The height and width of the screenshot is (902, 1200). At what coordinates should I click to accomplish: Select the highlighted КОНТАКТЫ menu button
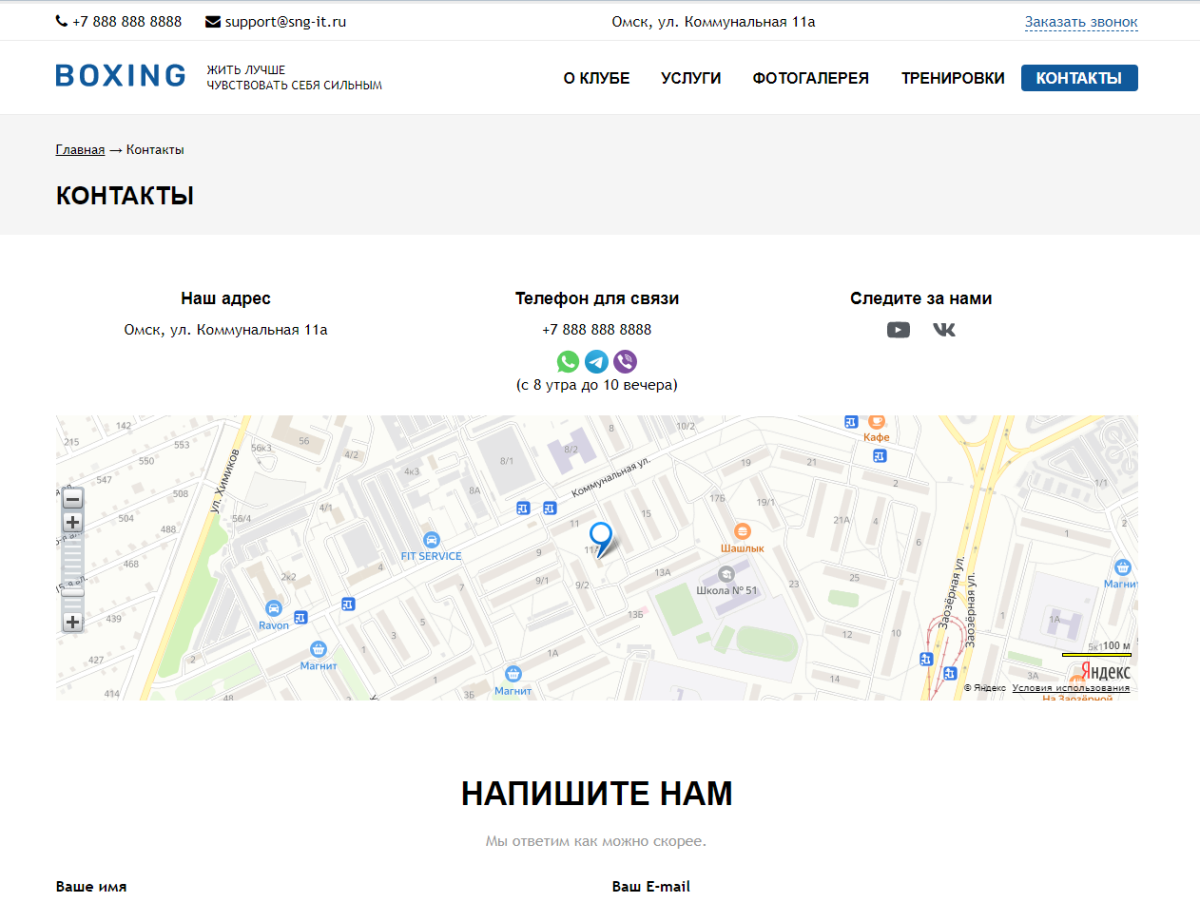click(x=1079, y=78)
